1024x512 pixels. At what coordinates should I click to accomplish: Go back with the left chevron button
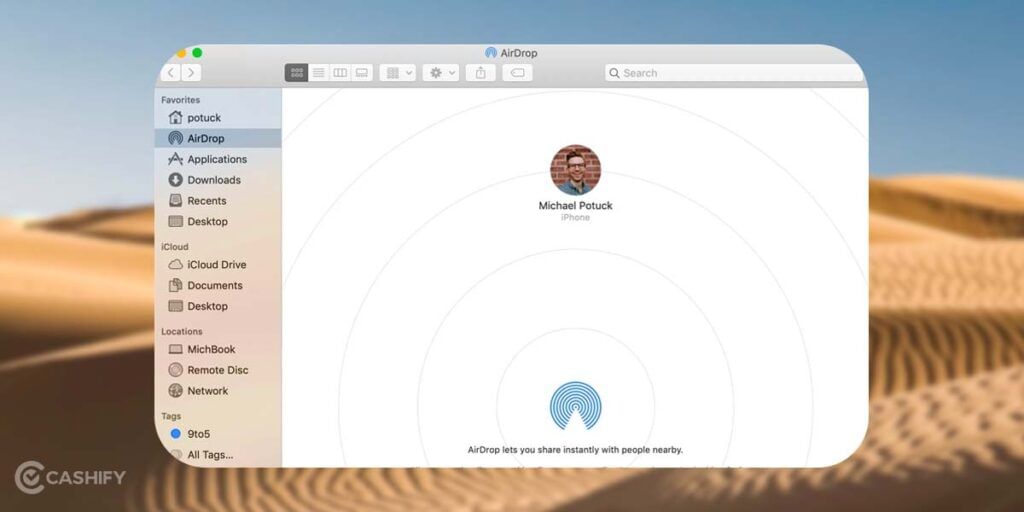point(171,72)
